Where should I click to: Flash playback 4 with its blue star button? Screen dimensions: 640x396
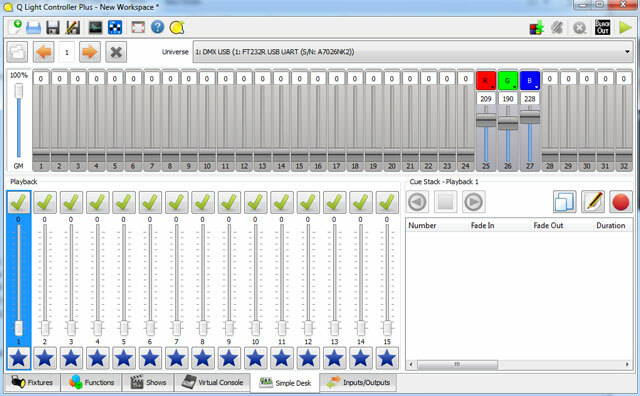pos(97,358)
